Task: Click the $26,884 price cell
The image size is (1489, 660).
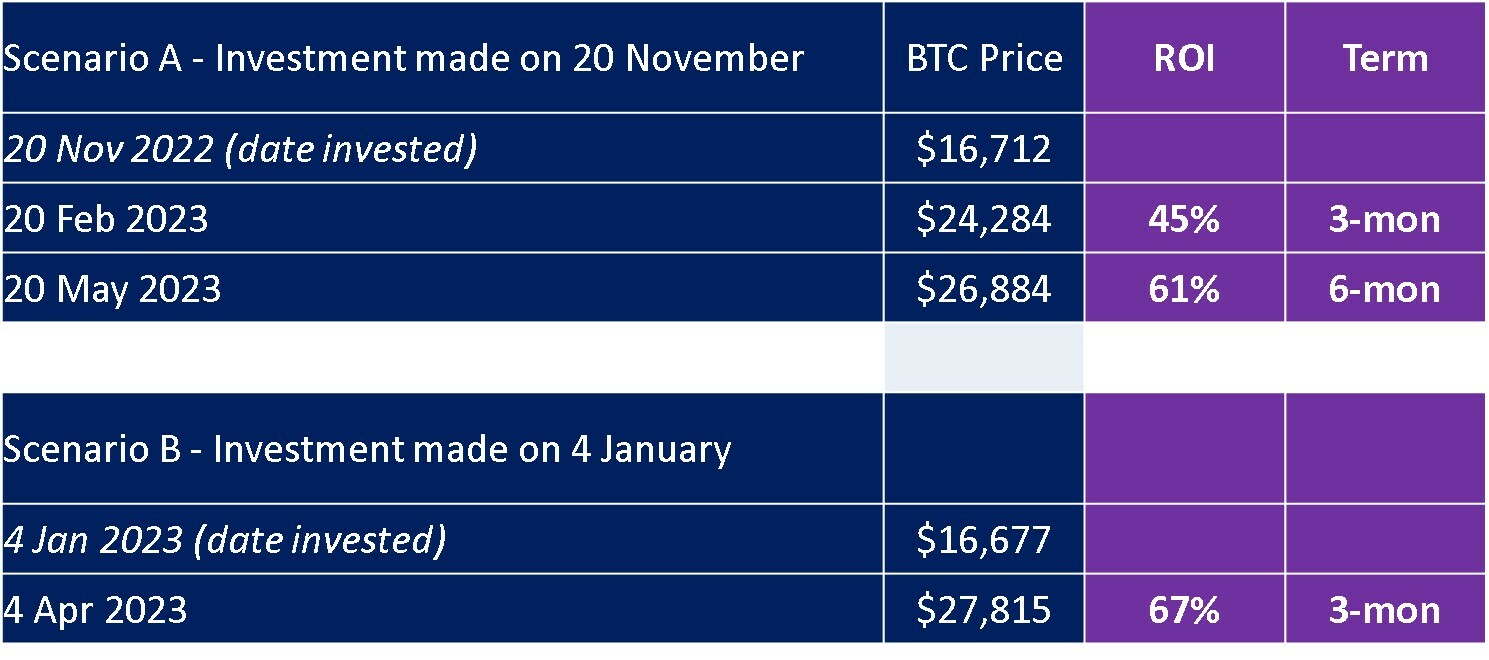Action: tap(984, 288)
